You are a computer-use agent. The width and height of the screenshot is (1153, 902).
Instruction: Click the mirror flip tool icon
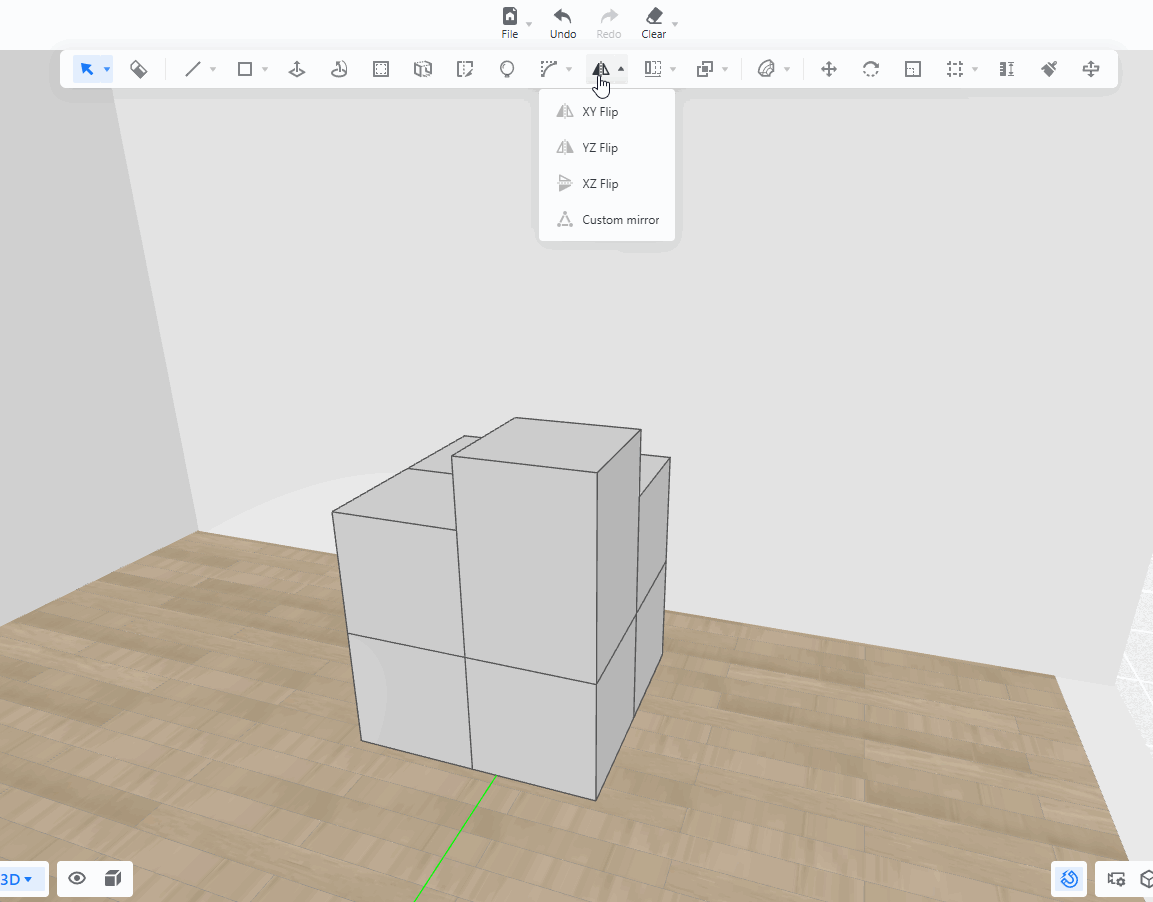click(601, 69)
